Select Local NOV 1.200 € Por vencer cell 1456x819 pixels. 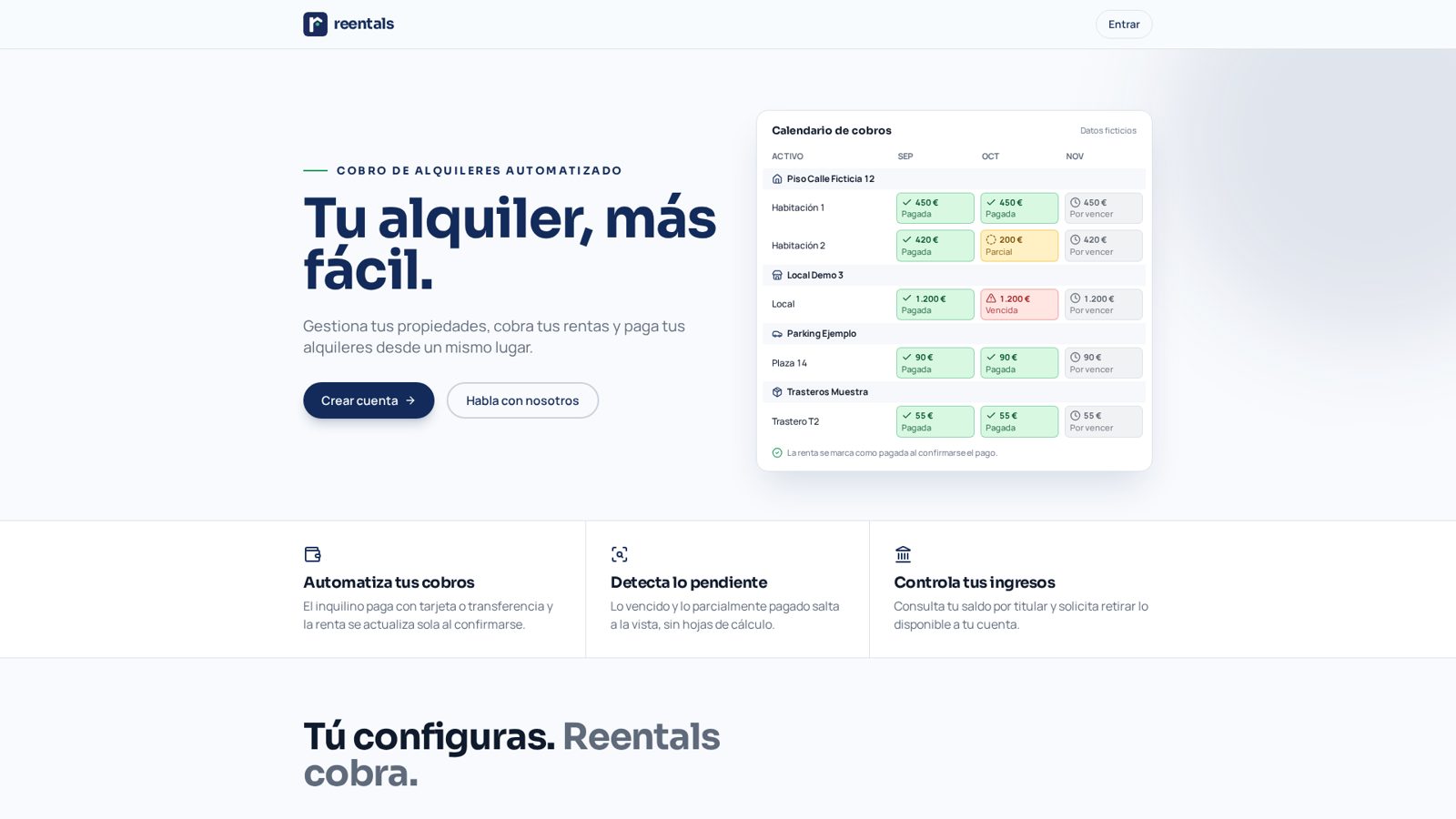[1103, 305]
